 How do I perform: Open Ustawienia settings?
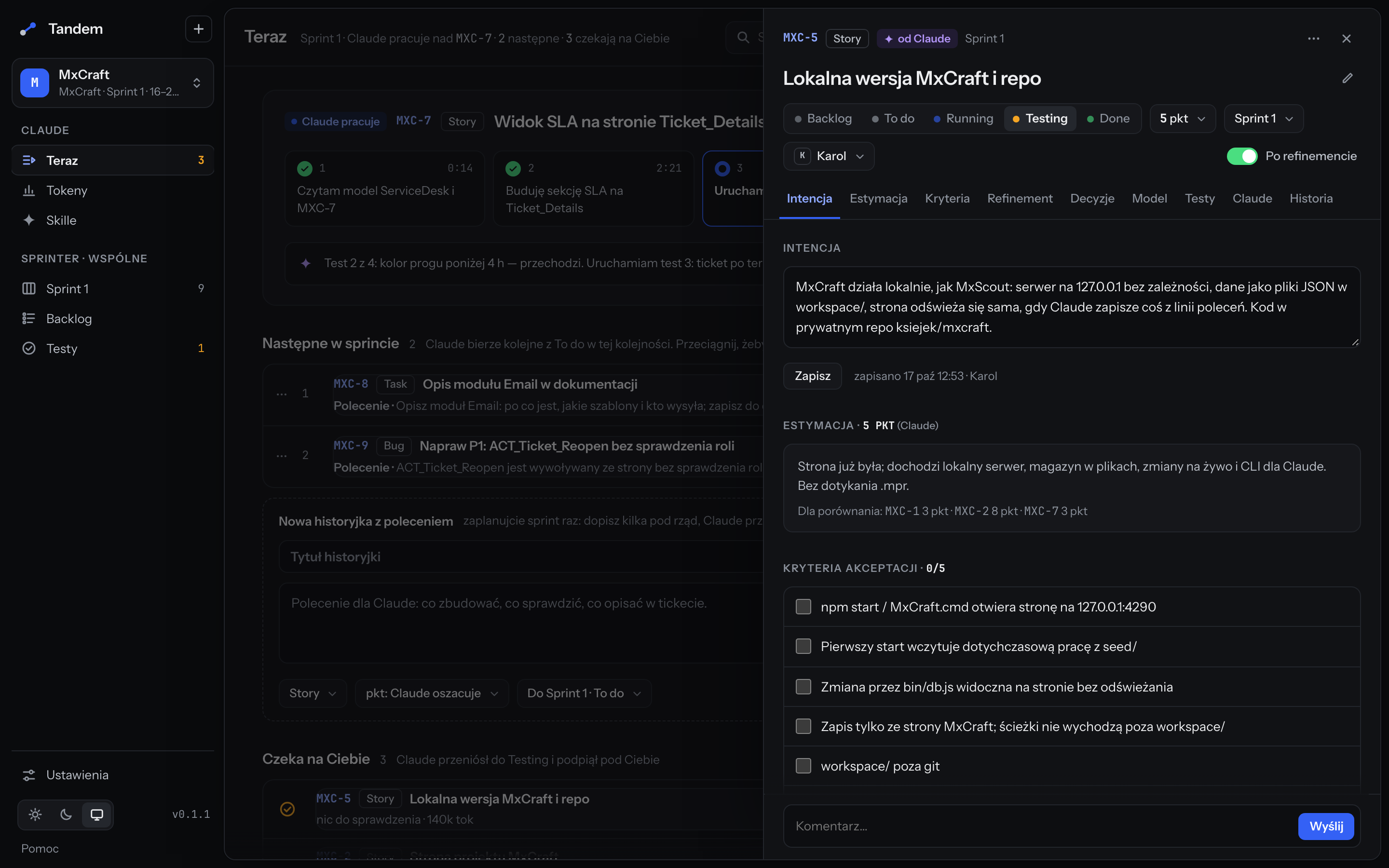[x=112, y=774]
